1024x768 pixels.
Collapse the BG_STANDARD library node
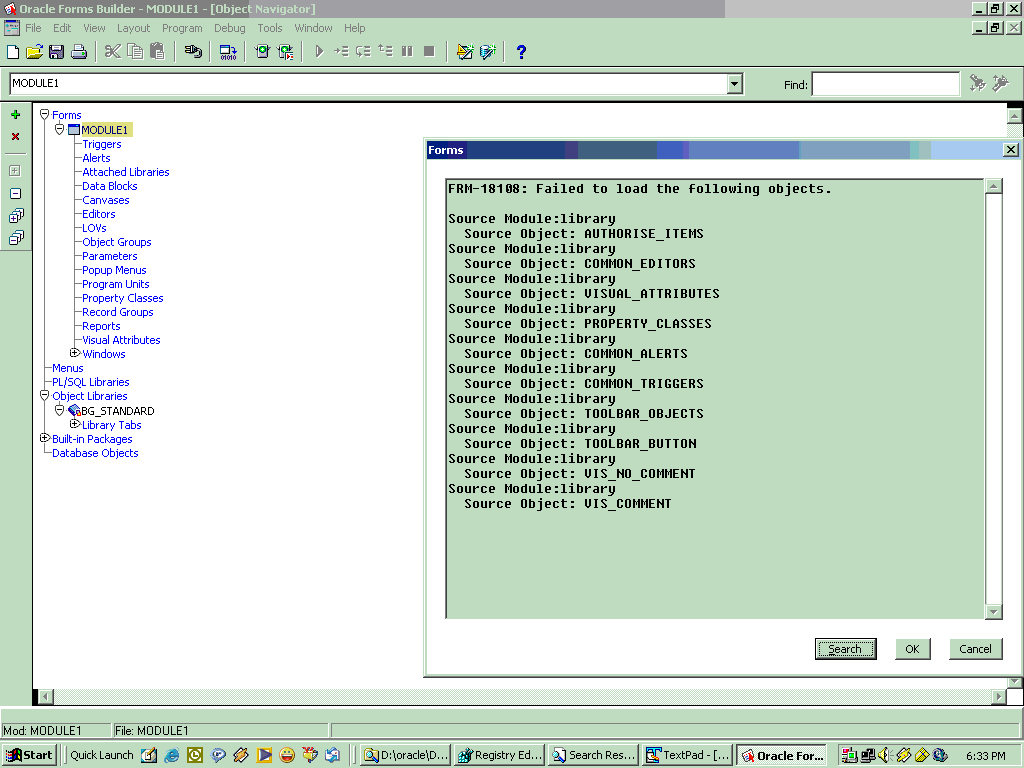(x=59, y=410)
